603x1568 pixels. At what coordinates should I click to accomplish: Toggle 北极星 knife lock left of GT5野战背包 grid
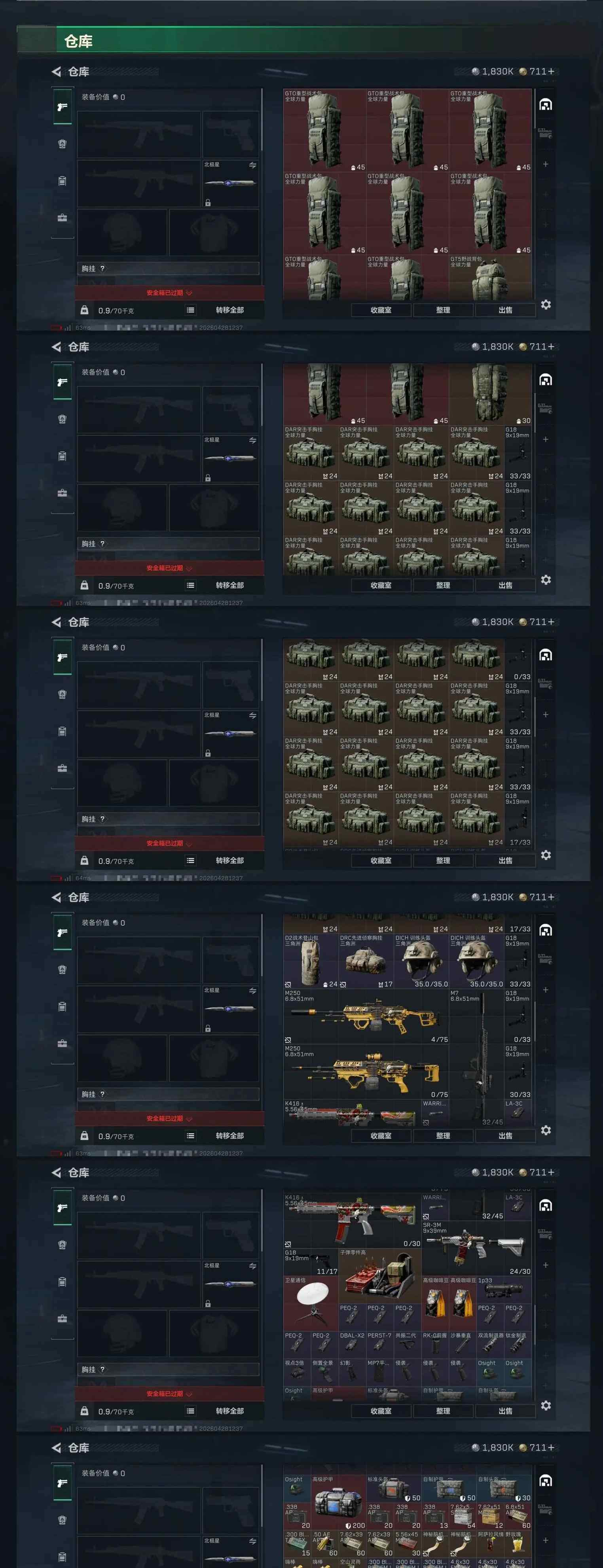click(x=208, y=203)
